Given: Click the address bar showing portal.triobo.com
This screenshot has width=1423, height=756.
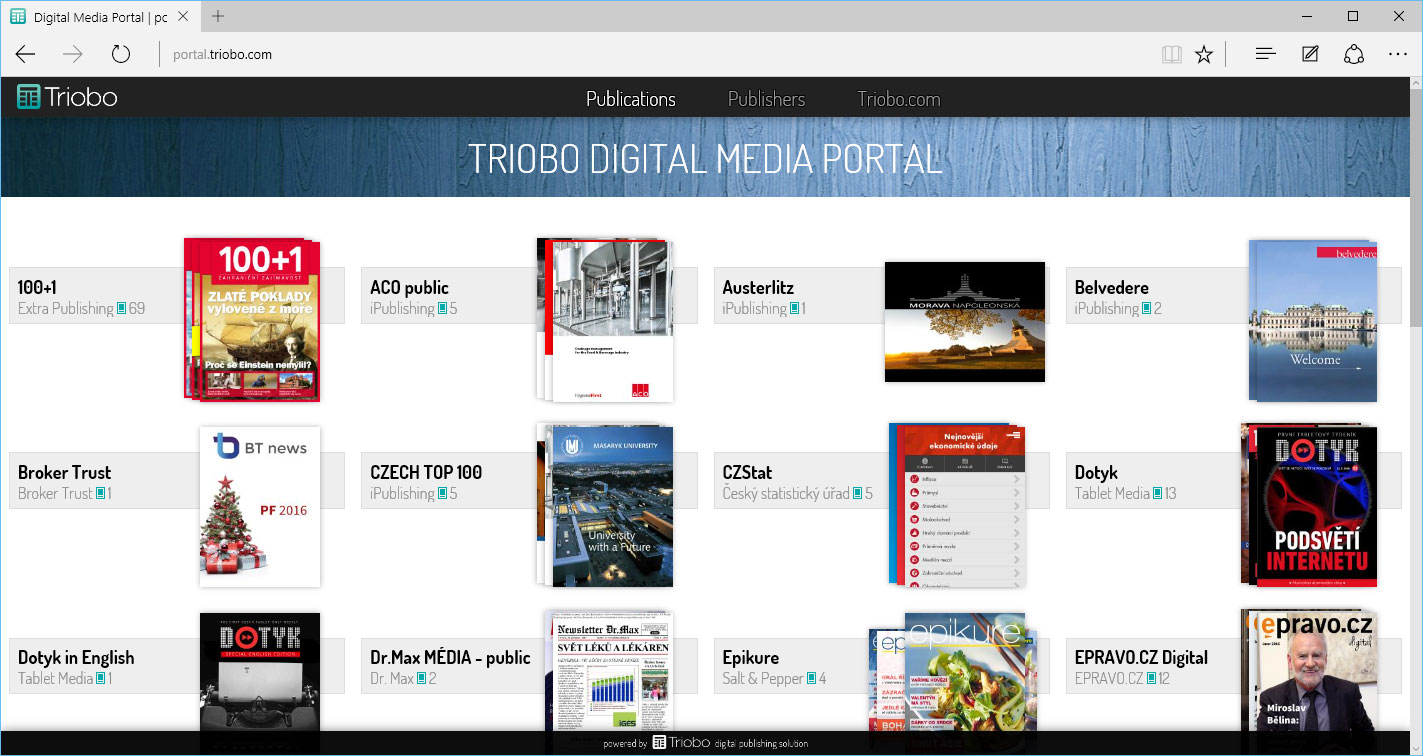Looking at the screenshot, I should click(x=600, y=54).
